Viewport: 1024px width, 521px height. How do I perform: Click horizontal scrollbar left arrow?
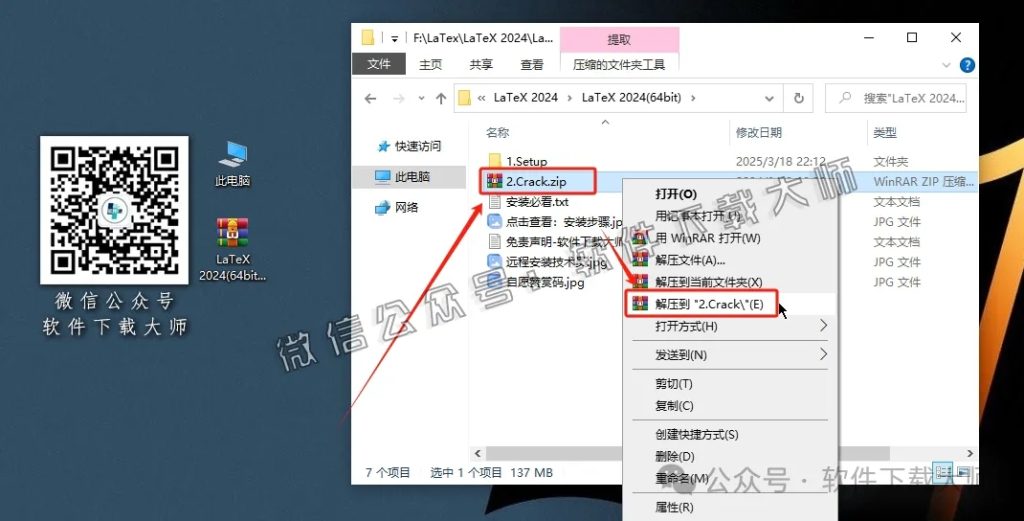(x=477, y=453)
